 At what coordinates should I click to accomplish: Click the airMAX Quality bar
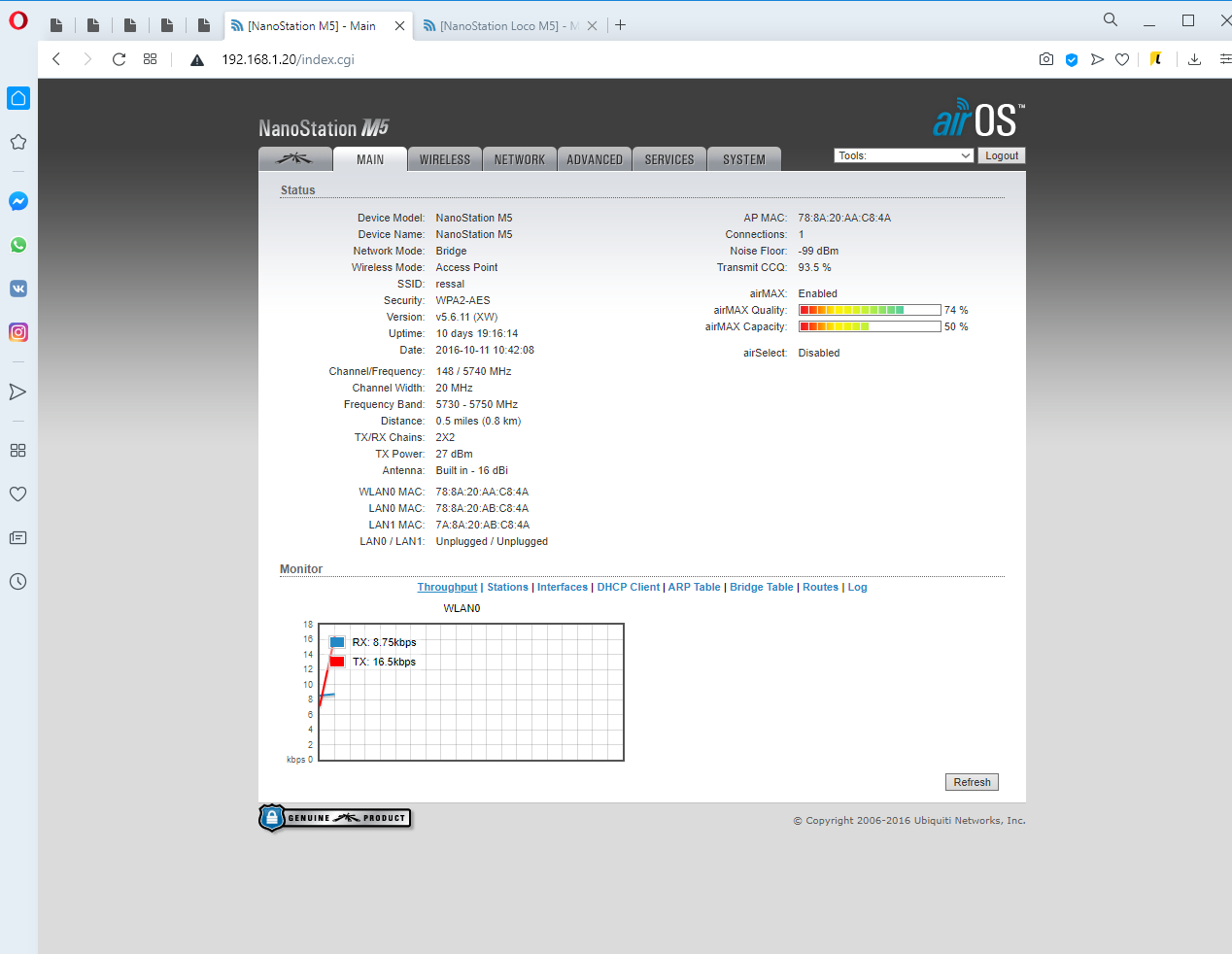[870, 310]
